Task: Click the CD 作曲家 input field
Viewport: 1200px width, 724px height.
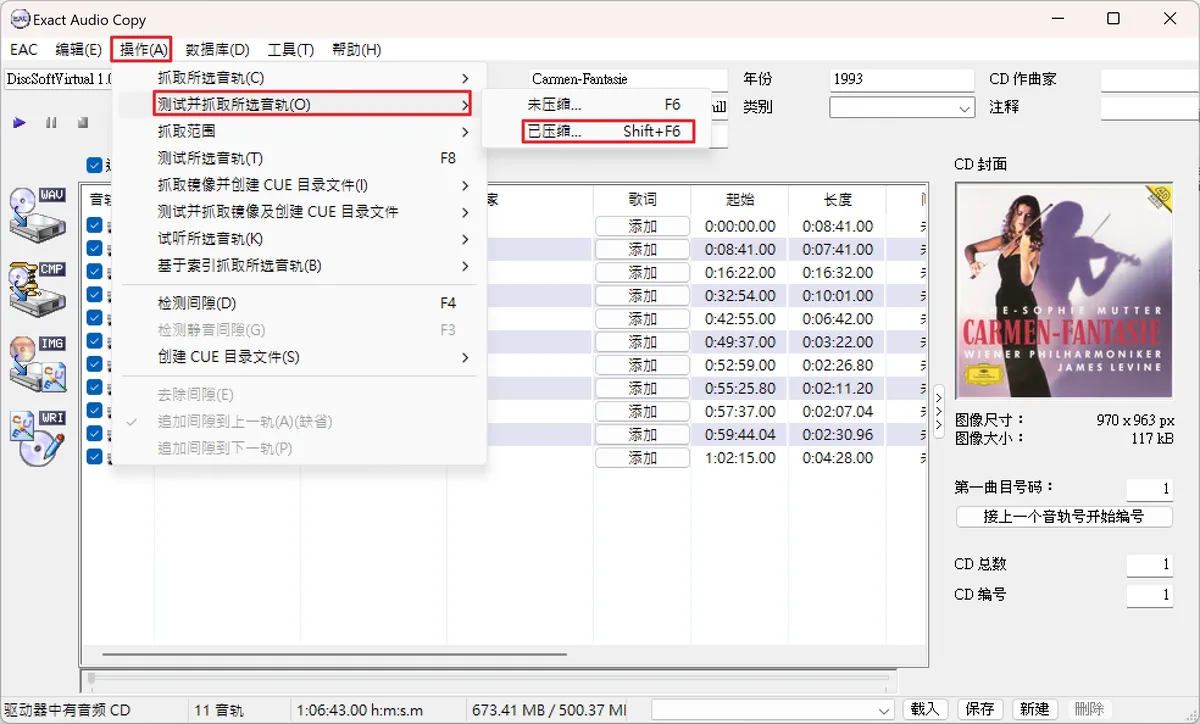Action: 1150,79
